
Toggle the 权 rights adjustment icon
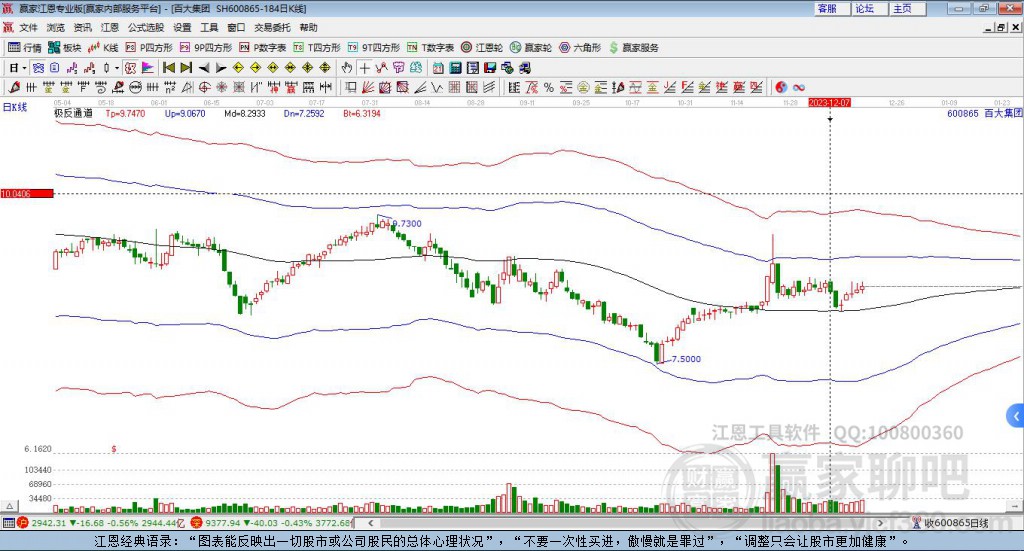[130, 68]
